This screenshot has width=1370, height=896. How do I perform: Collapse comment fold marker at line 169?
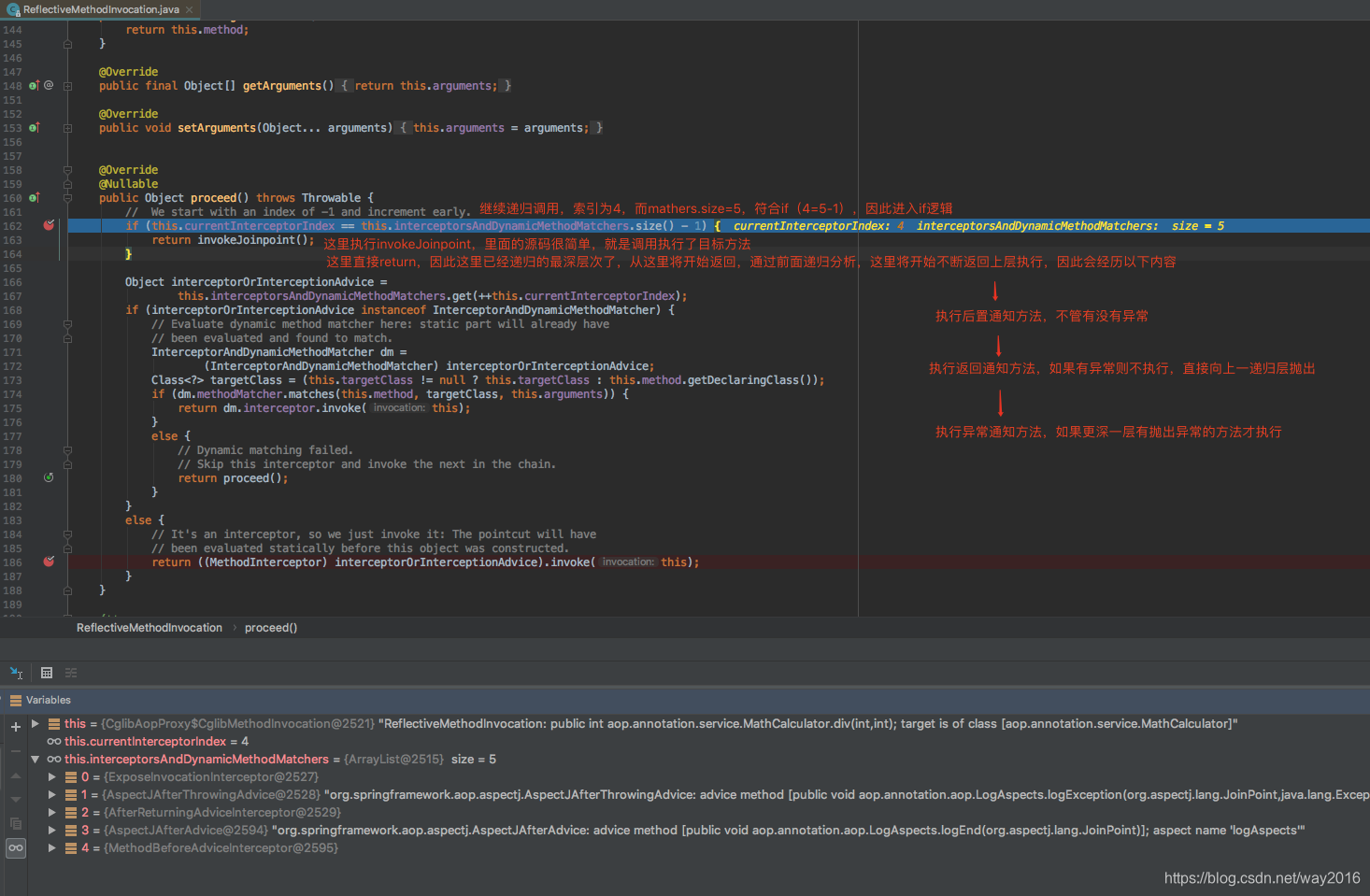pyautogui.click(x=67, y=324)
